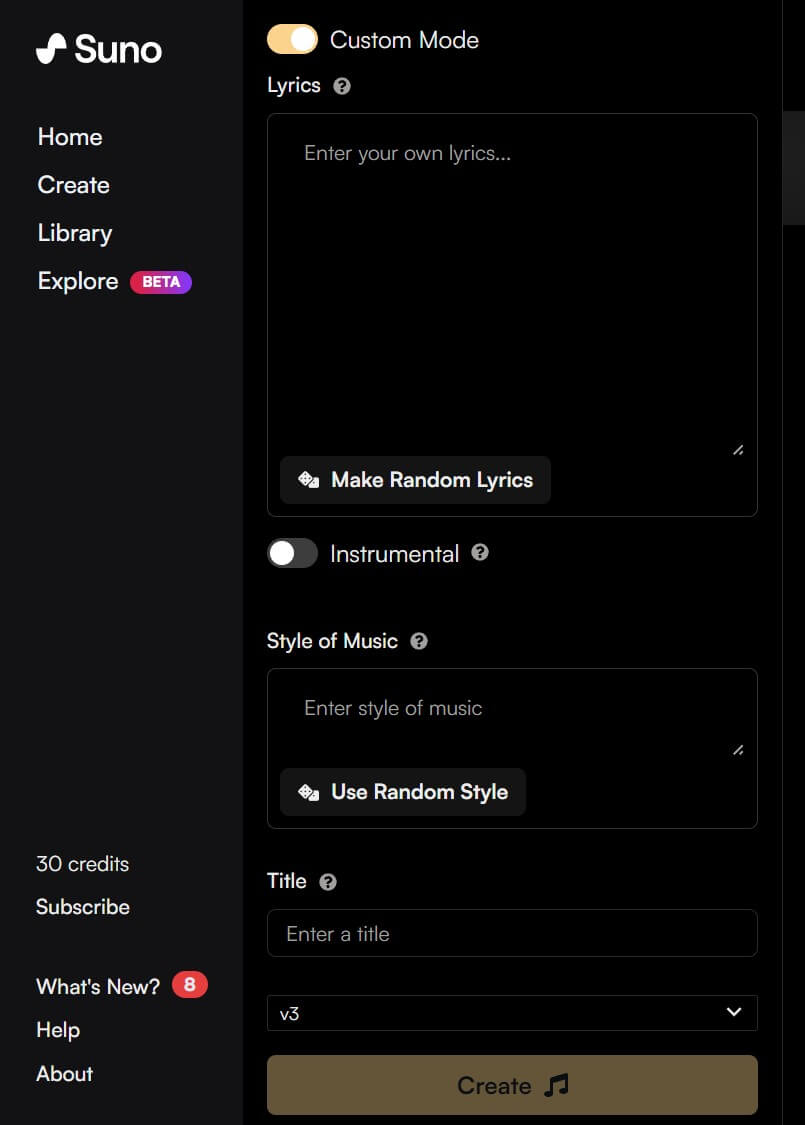The width and height of the screenshot is (805, 1125).
Task: Click the dice icon in Make Random Lyrics
Action: point(309,479)
